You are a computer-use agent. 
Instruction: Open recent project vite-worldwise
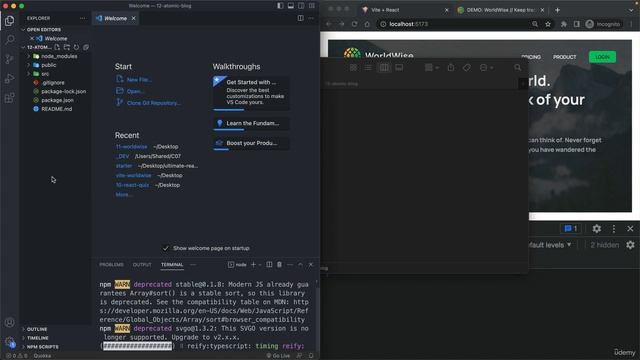pos(133,176)
